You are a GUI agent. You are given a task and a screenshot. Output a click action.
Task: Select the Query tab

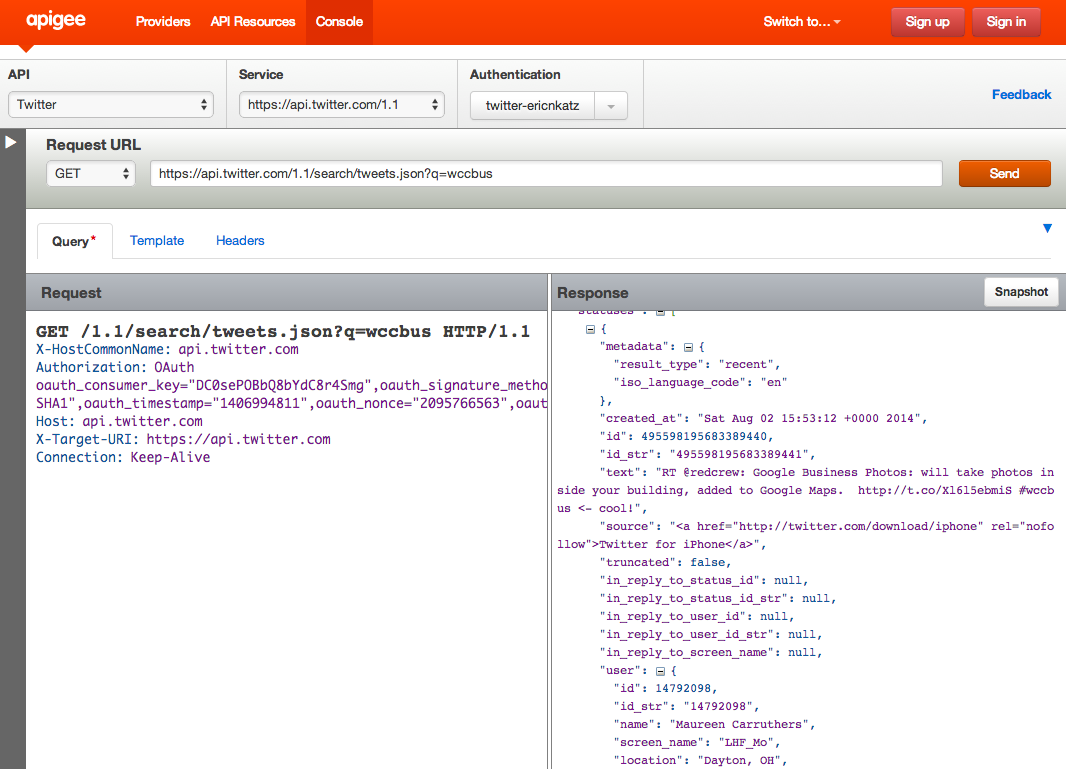tap(74, 241)
